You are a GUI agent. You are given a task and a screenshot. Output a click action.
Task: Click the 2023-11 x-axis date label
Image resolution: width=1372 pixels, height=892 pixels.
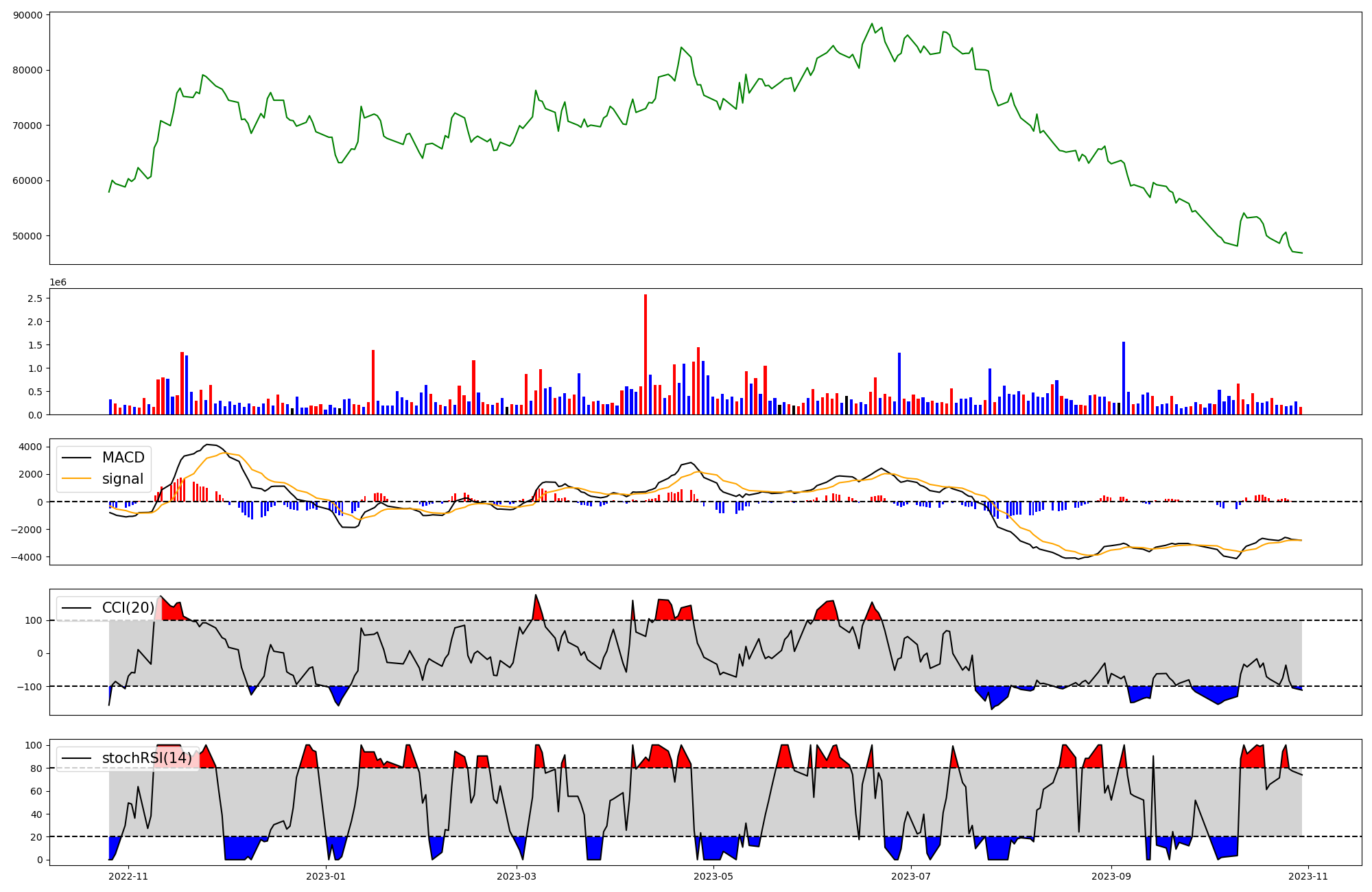pyautogui.click(x=1308, y=876)
